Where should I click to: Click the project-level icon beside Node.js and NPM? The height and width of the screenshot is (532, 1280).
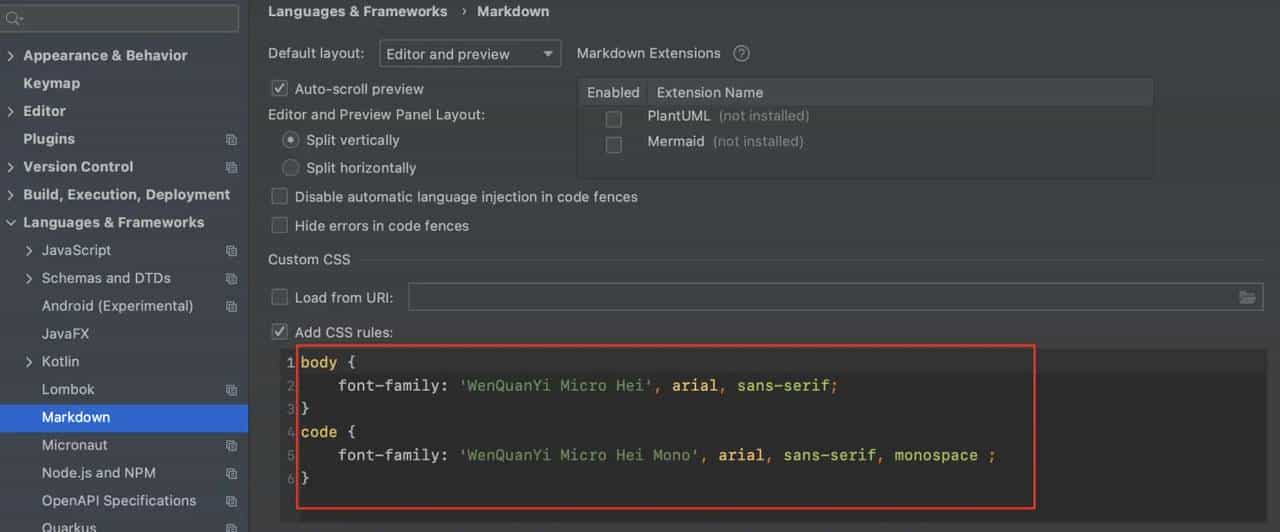pos(231,474)
